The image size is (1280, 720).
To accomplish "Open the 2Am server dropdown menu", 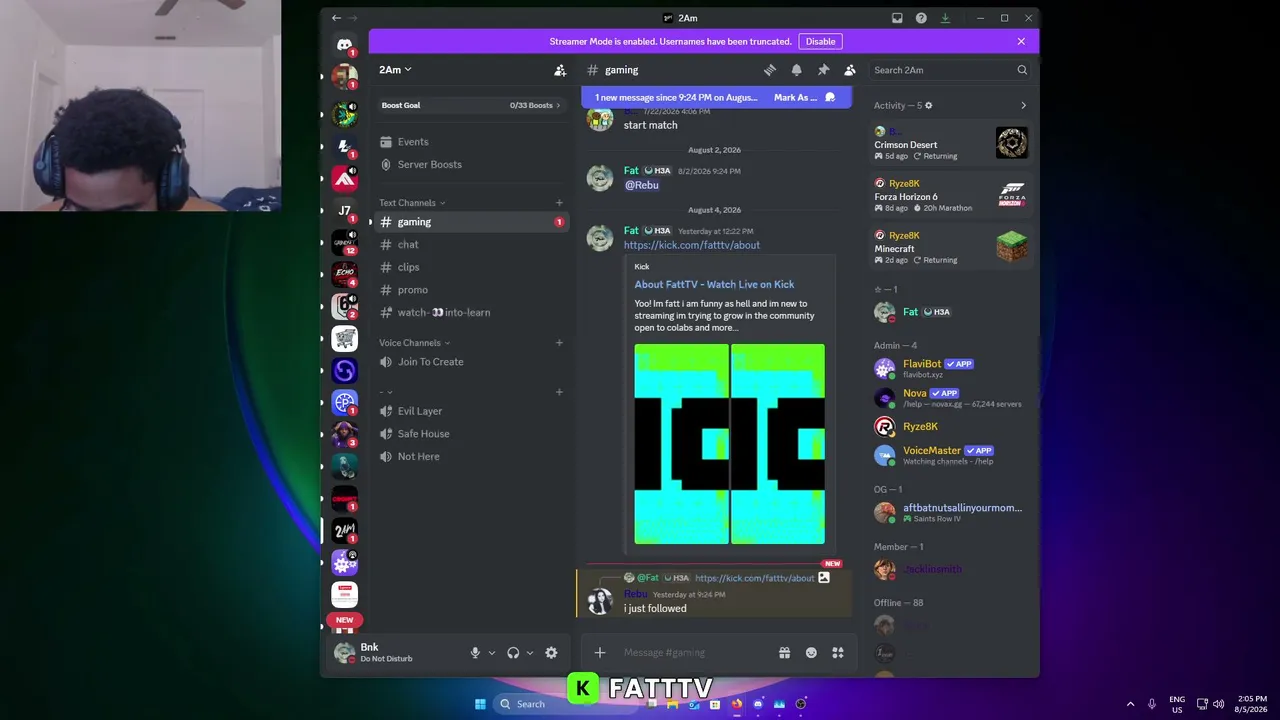I will 395,70.
